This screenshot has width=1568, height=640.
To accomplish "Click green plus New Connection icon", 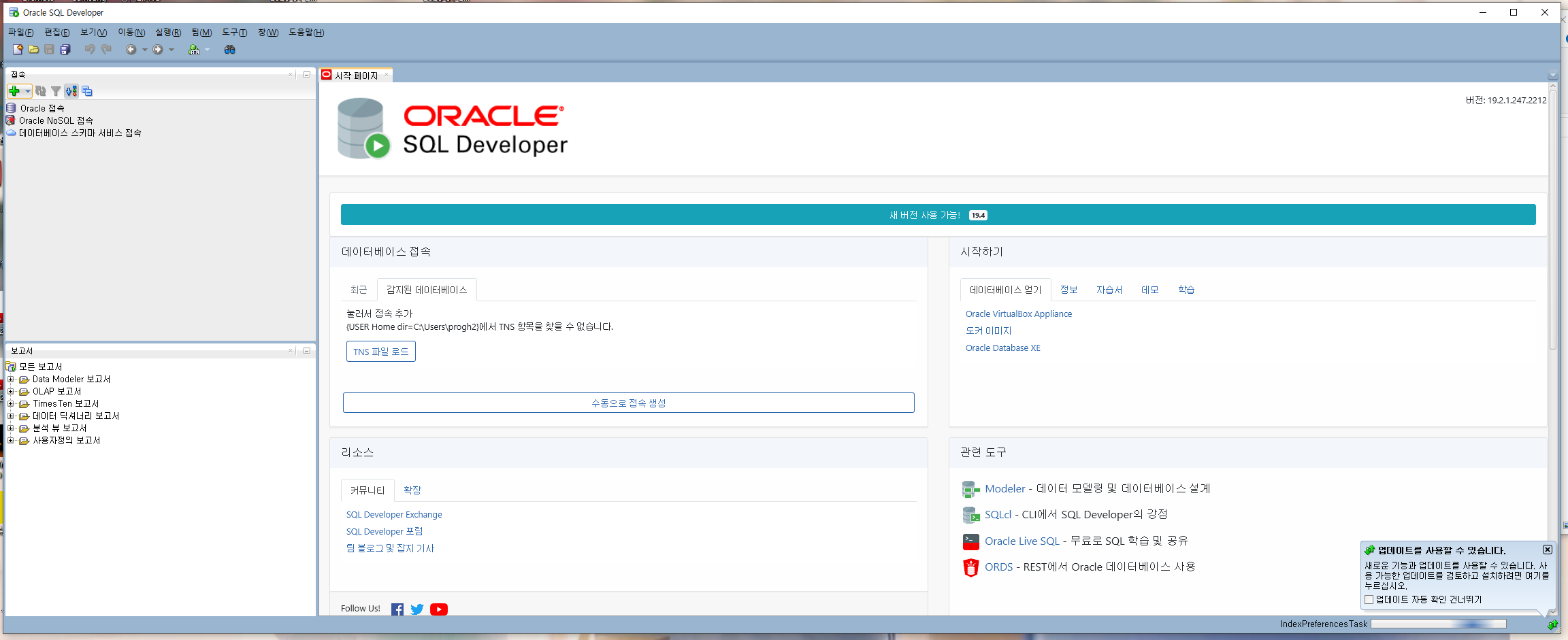I will point(14,91).
